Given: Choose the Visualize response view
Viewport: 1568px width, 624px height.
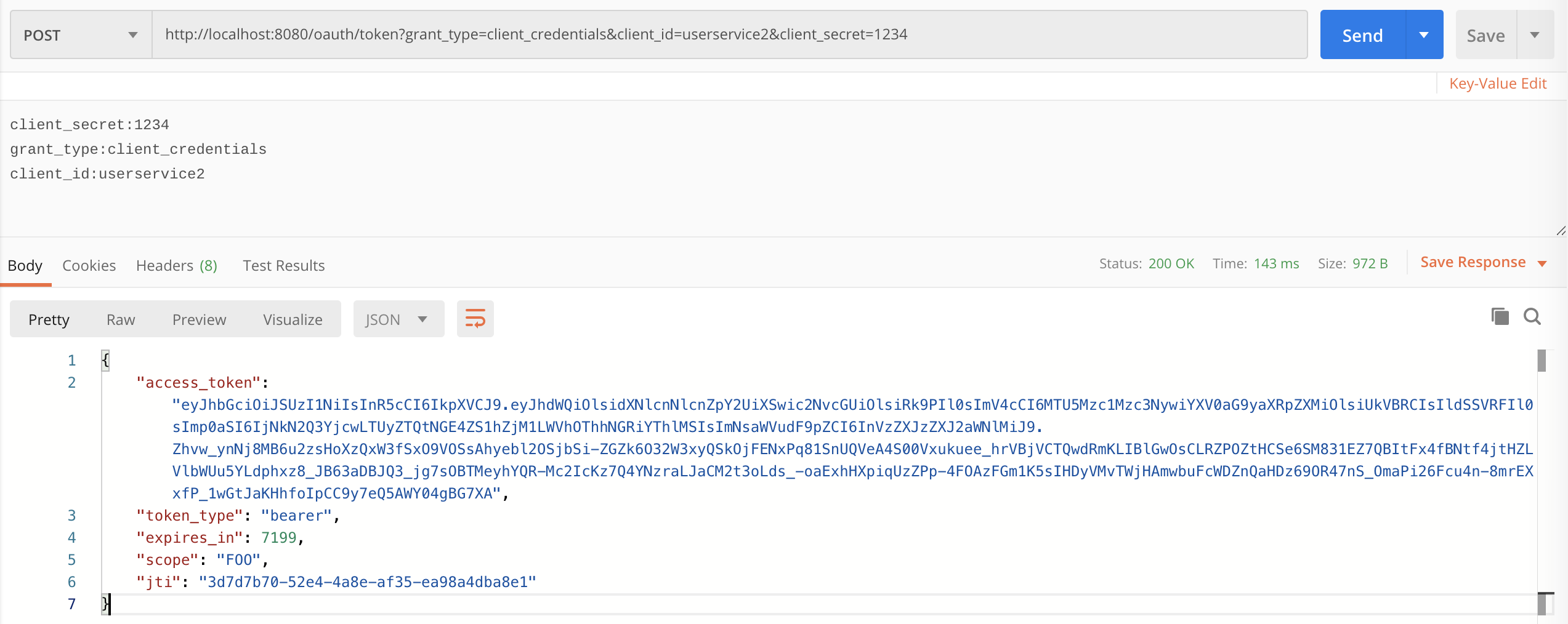Looking at the screenshot, I should 293,320.
